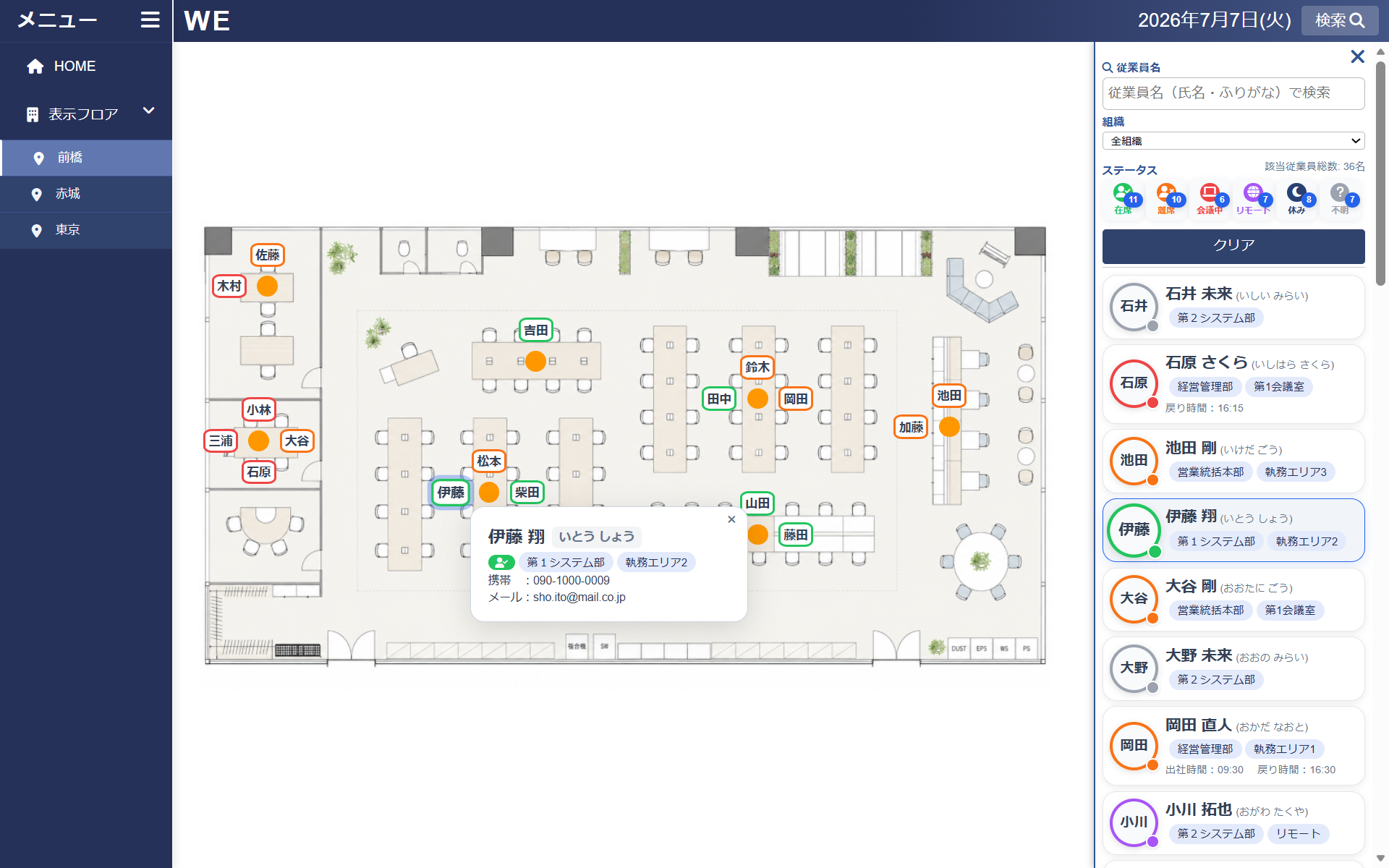Select the 赤城 floor item
This screenshot has width=1389, height=868.
(86, 194)
